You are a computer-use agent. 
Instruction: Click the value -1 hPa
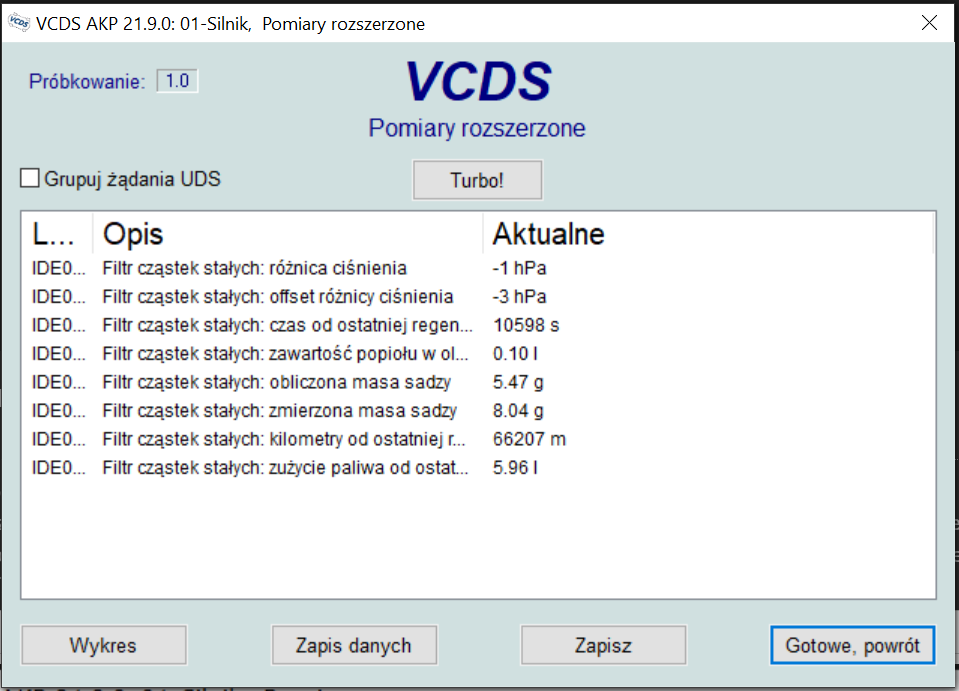[x=519, y=268]
